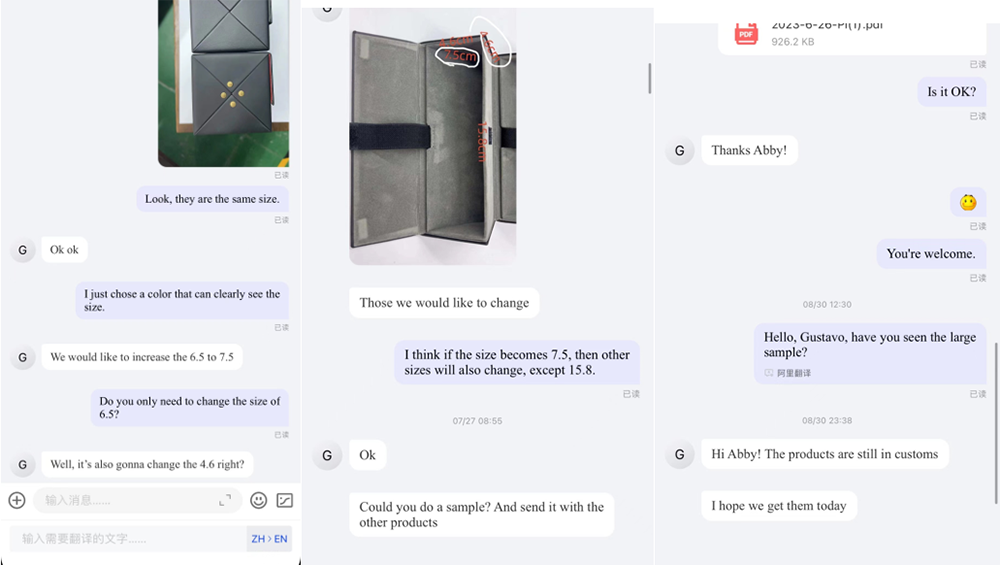Click the plus attachment icon
This screenshot has height=565, width=1000.
pos(17,501)
